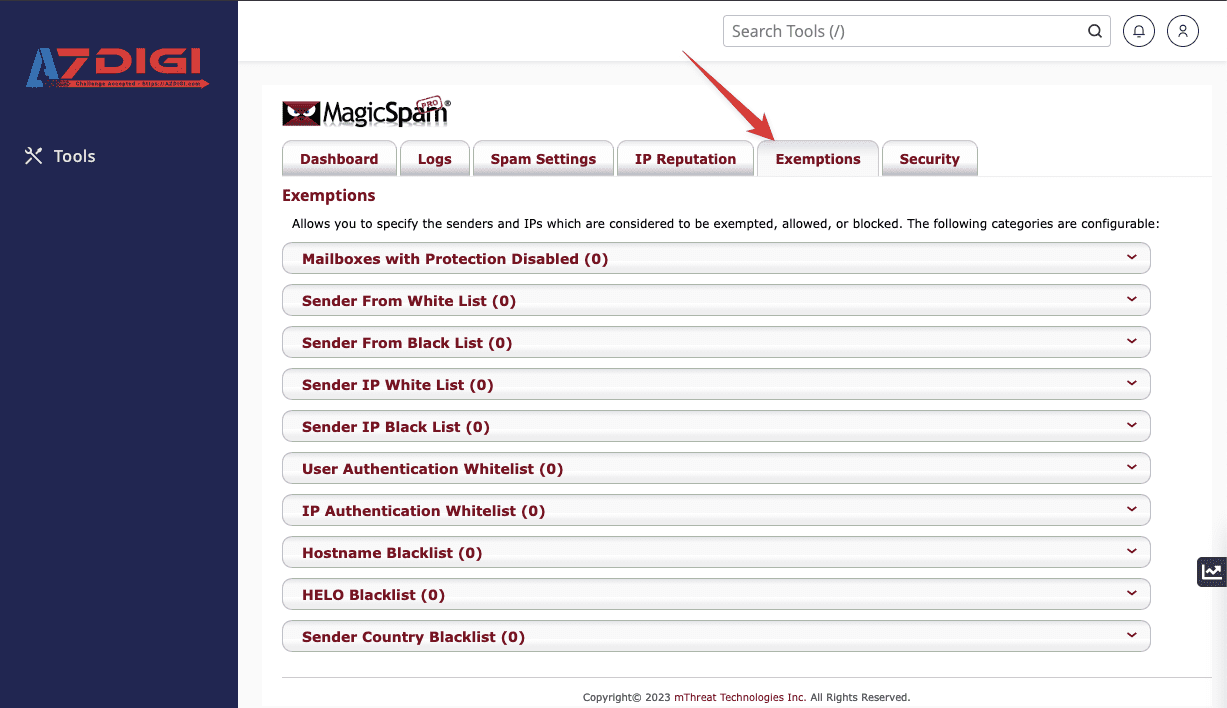
Task: Click the search magnifier icon
Action: pos(1095,31)
